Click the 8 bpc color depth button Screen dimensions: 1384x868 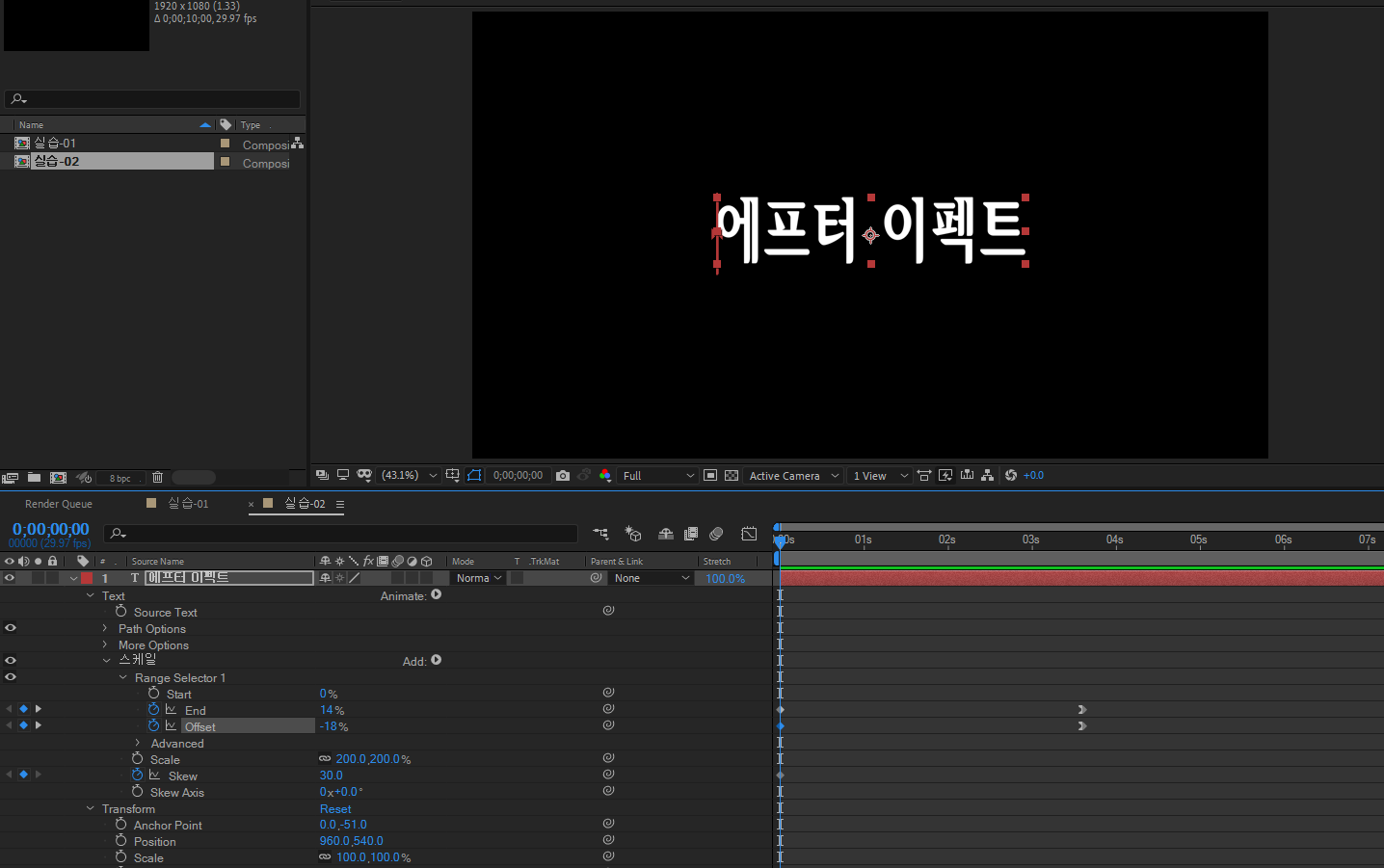pos(120,479)
